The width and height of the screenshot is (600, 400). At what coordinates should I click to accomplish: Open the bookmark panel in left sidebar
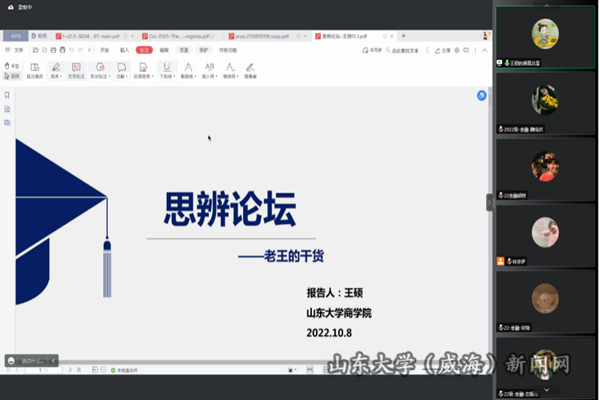point(7,95)
